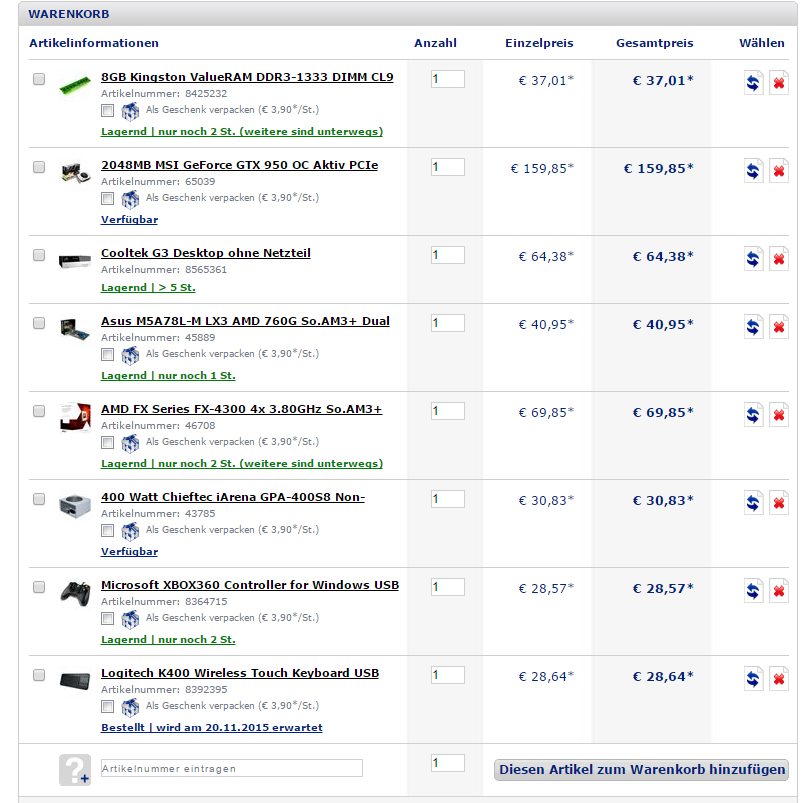Screen dimensions: 801x803
Task: Remove Cooltek G3 Desktop from cart
Action: (x=778, y=259)
